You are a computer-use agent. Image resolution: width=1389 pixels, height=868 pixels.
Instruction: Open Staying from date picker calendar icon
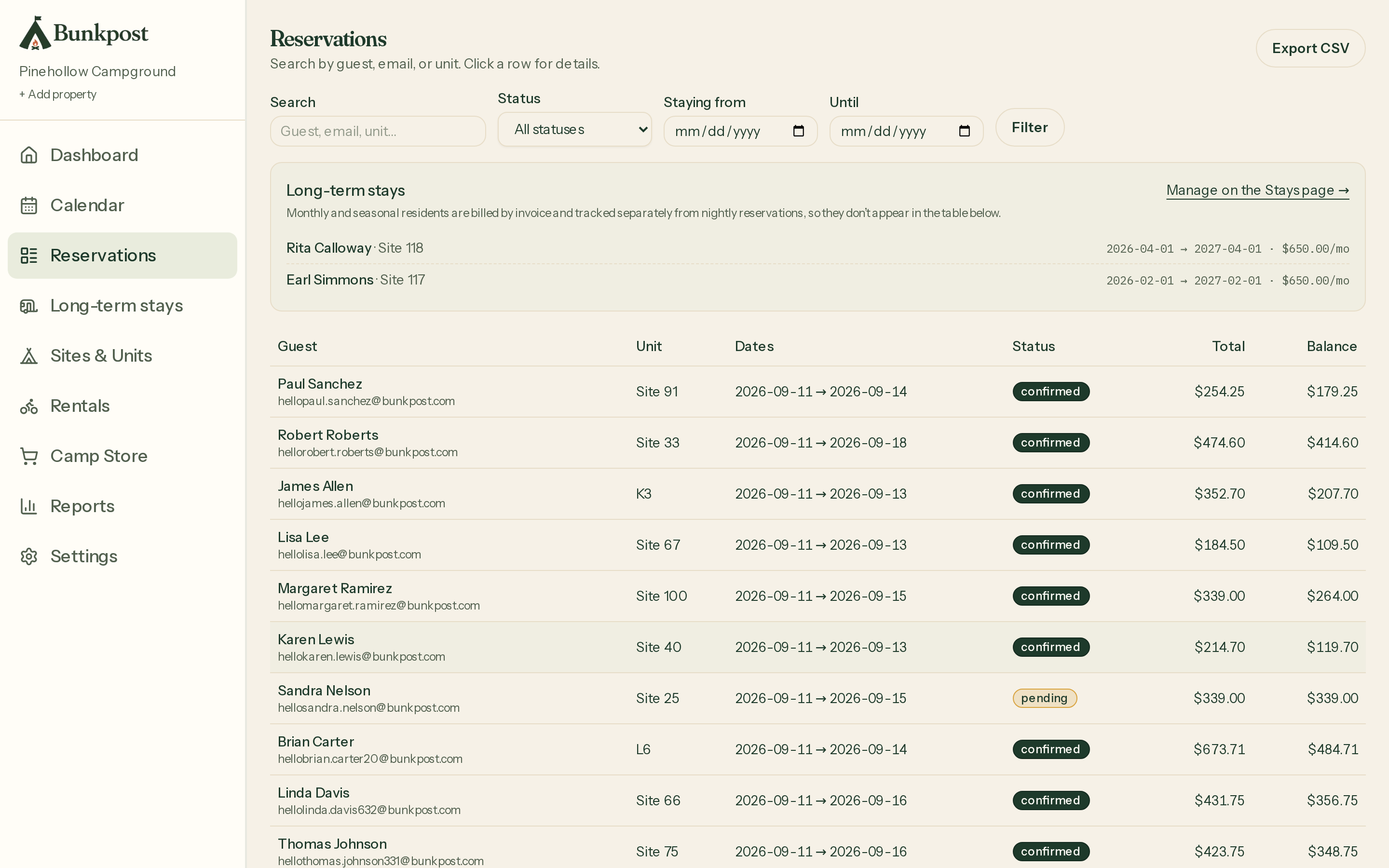pyautogui.click(x=798, y=131)
